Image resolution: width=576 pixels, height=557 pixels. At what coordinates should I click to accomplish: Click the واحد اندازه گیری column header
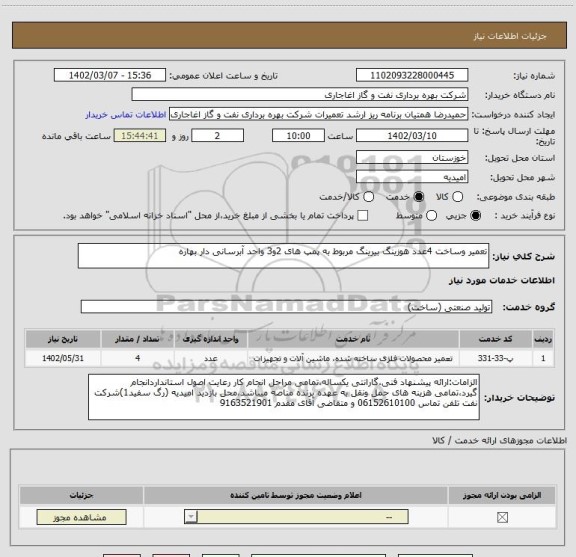pos(211,339)
